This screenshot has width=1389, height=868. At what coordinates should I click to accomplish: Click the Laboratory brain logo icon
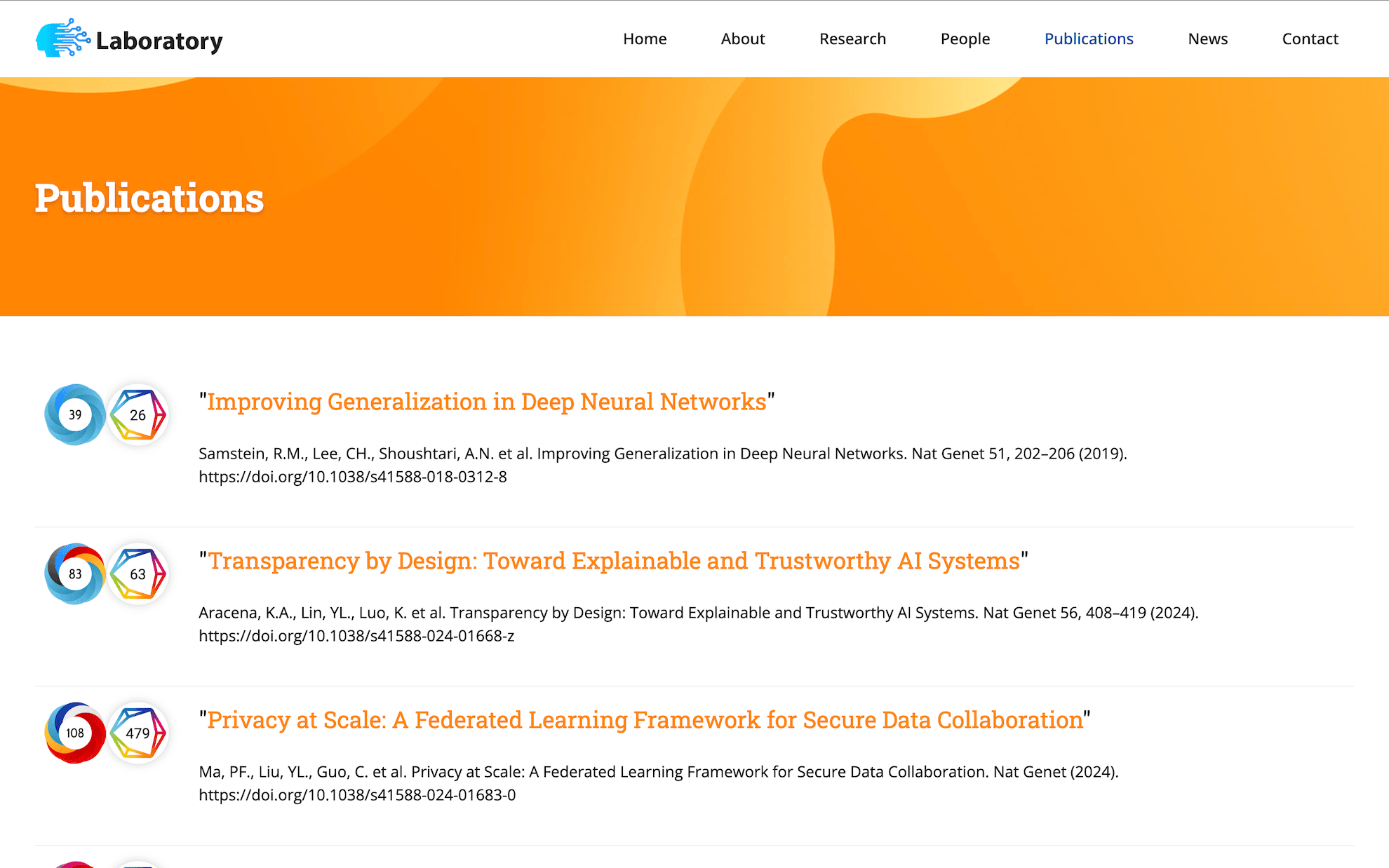pos(62,39)
